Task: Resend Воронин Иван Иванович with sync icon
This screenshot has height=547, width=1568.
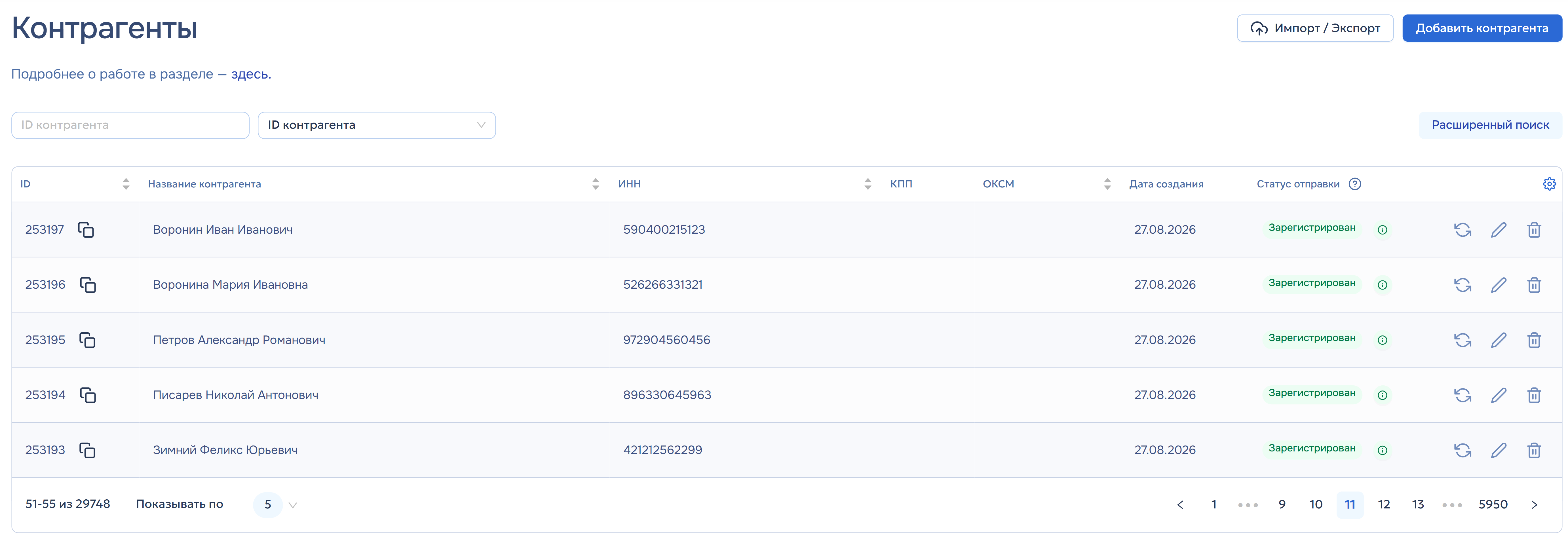Action: tap(1463, 230)
